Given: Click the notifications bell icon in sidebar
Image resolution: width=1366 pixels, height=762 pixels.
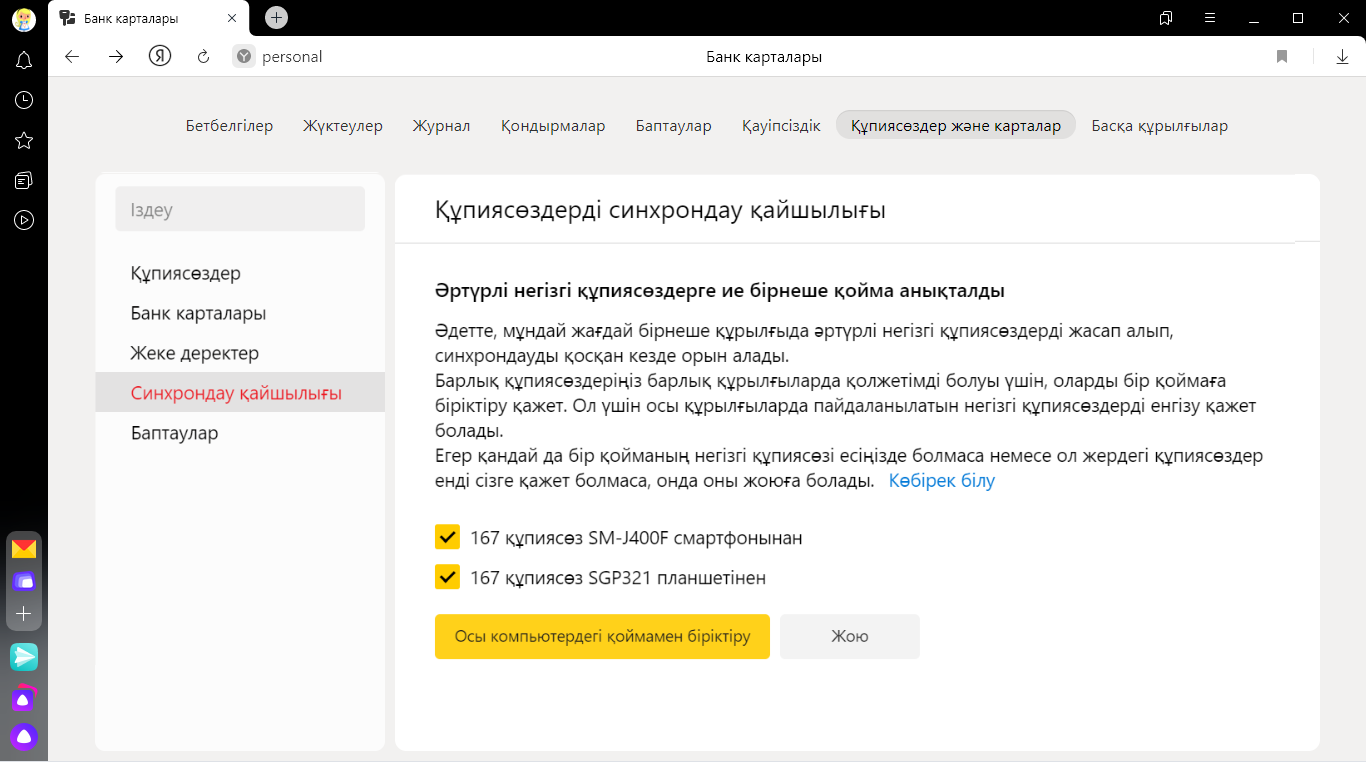Looking at the screenshot, I should coord(24,61).
